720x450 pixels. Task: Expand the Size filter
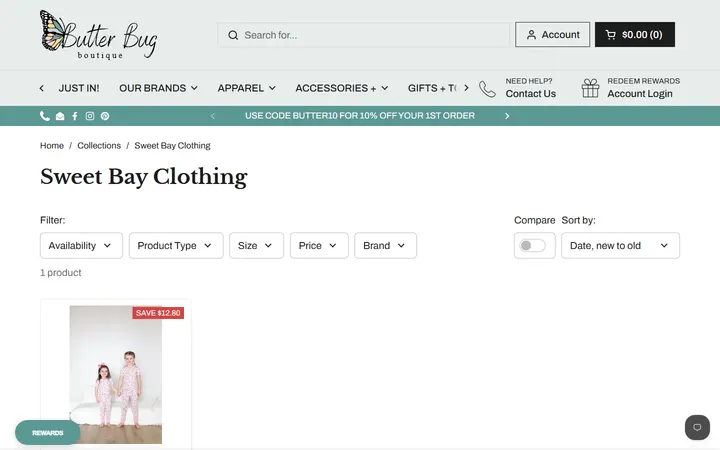pyautogui.click(x=256, y=246)
